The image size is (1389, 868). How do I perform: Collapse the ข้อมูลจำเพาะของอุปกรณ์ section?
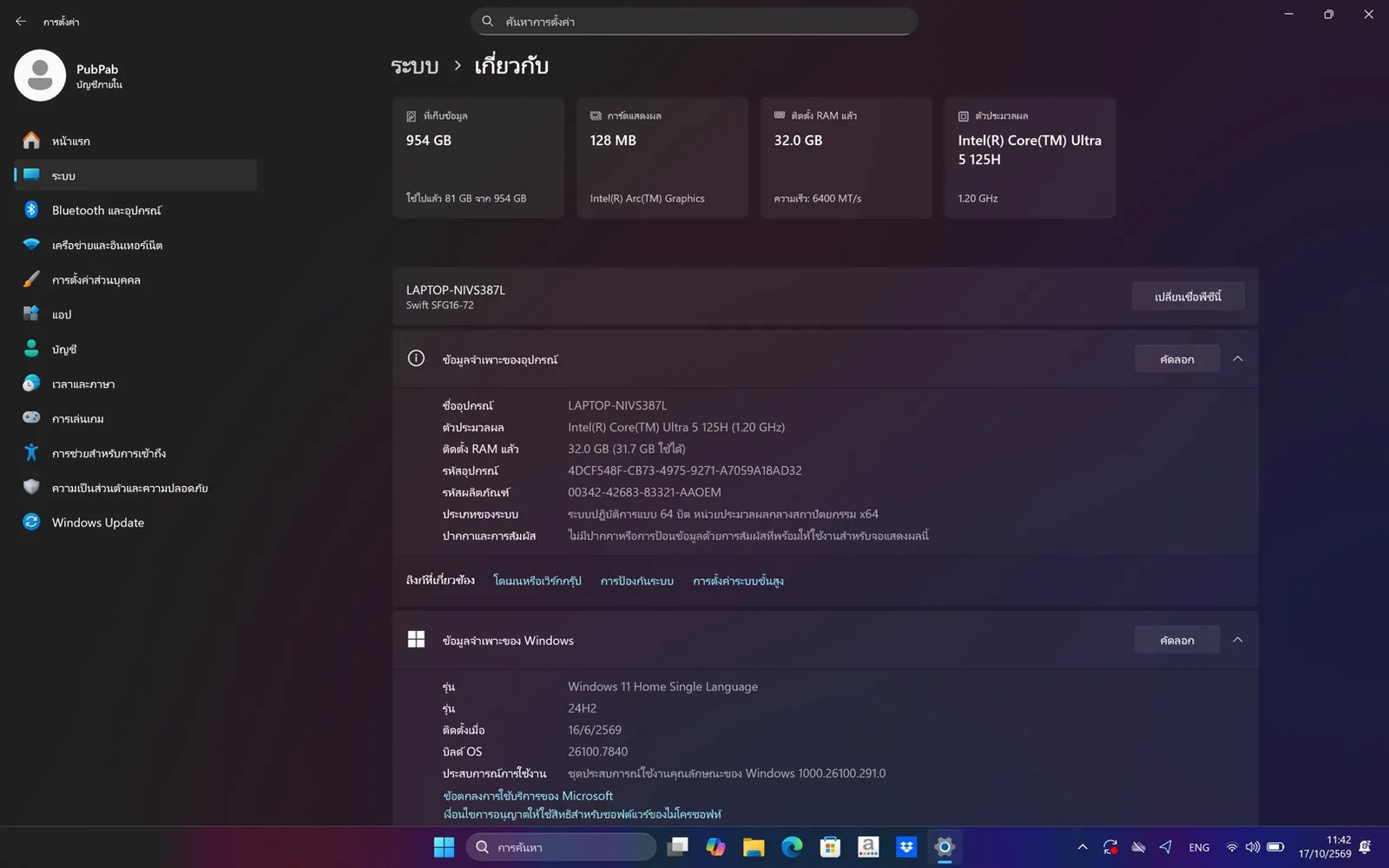coord(1238,359)
